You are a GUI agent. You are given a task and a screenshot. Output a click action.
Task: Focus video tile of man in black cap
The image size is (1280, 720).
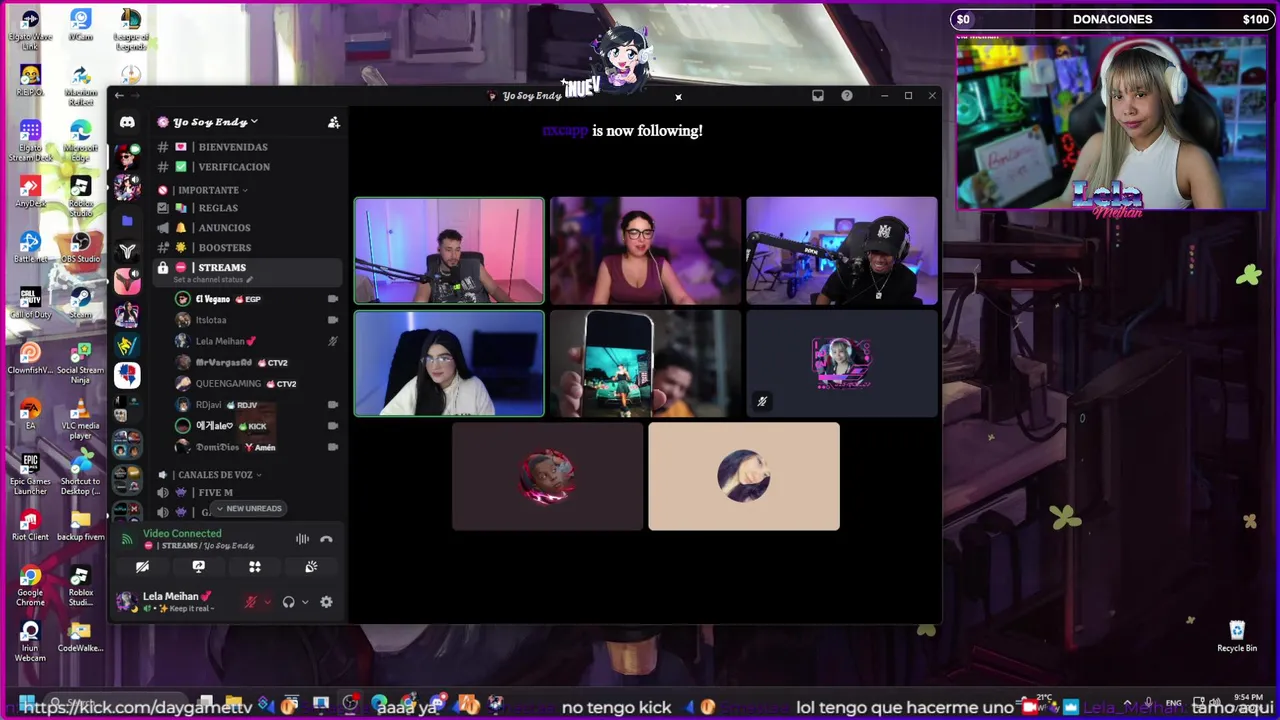(842, 251)
